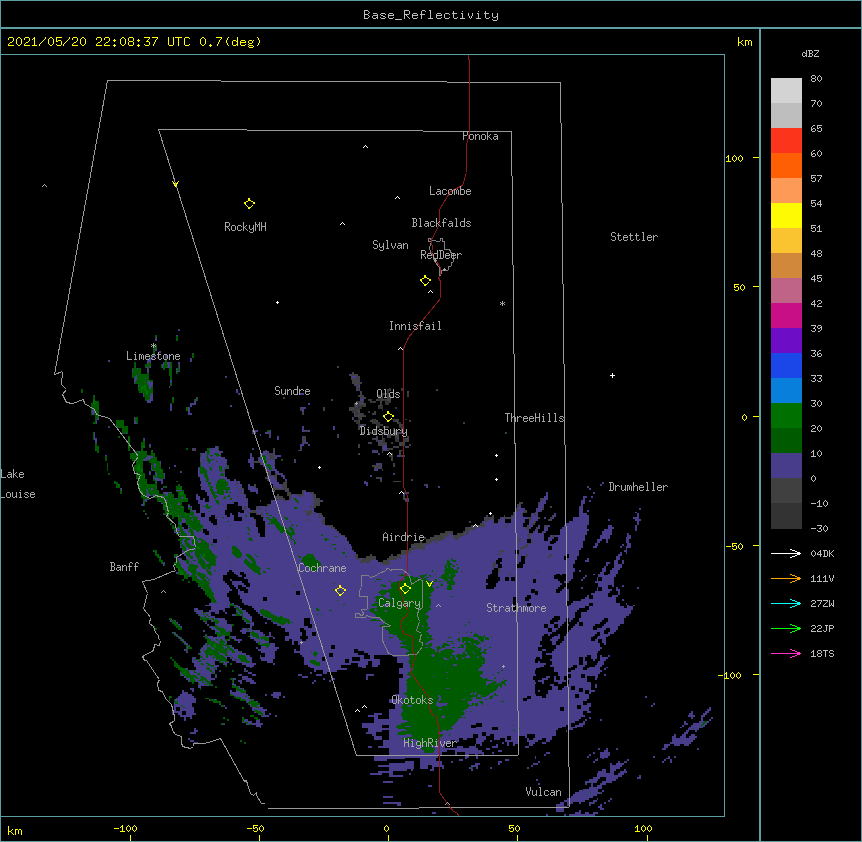Click the Vulcan town label
The image size is (862, 842).
(x=543, y=792)
